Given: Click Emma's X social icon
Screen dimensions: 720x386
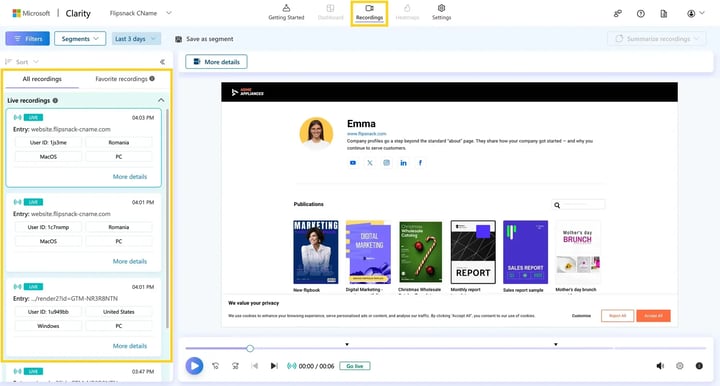Looking at the screenshot, I should tap(370, 163).
